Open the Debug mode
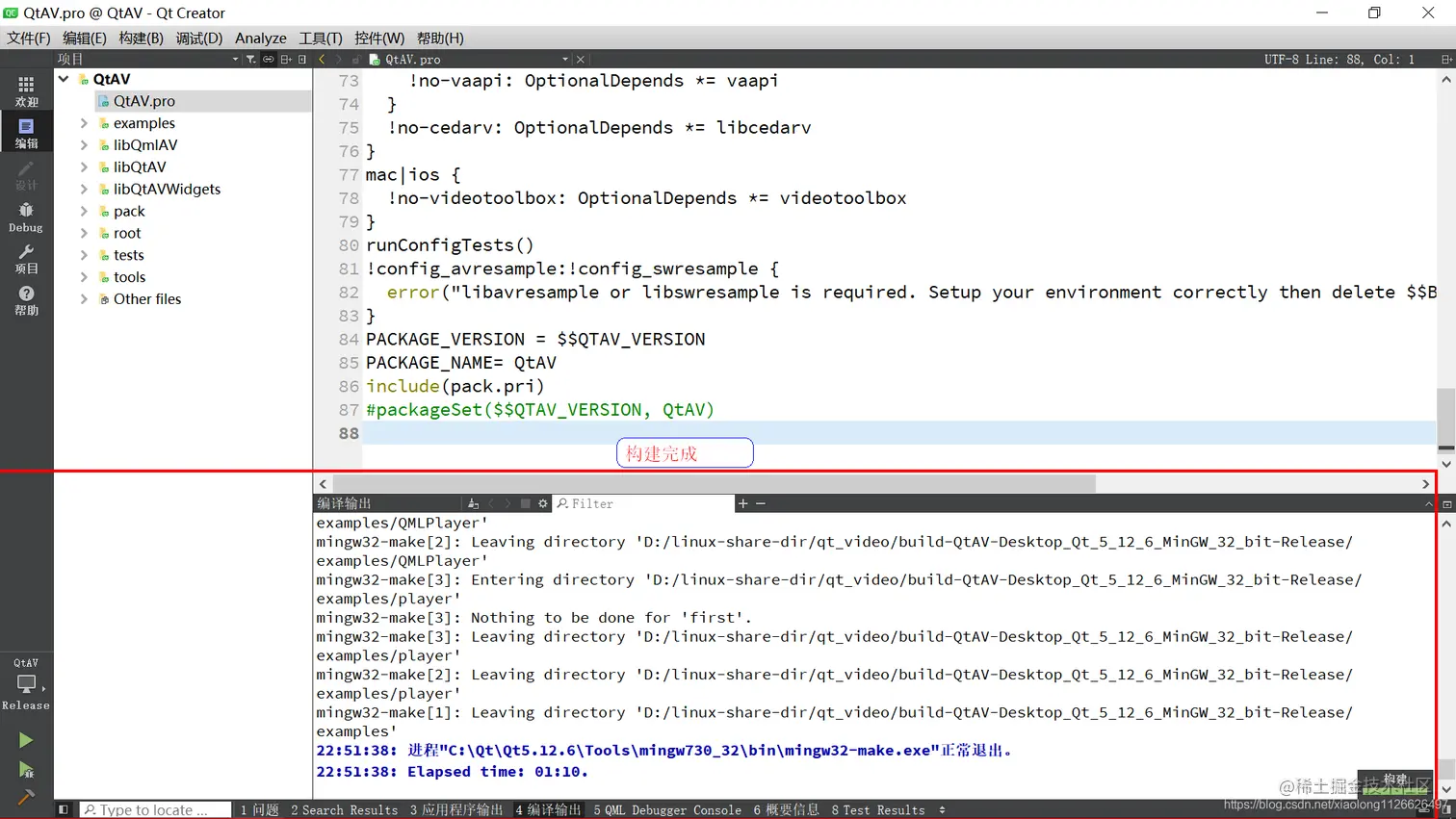Screen dimensions: 1456x819 pyautogui.click(x=26, y=218)
